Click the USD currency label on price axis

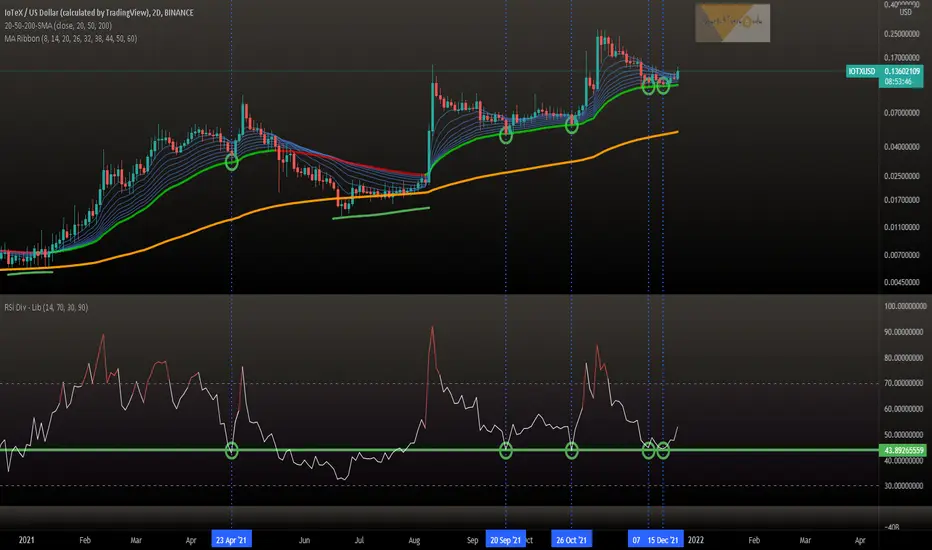point(905,12)
